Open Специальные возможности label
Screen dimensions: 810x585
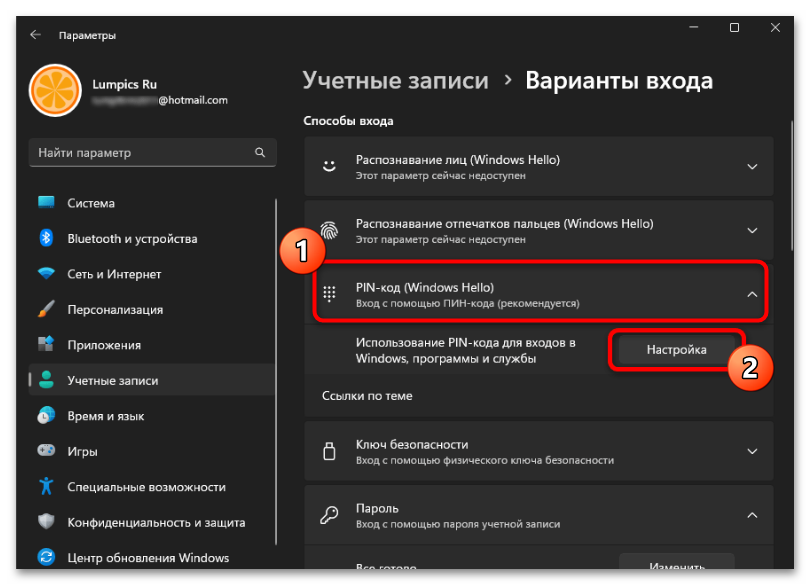(146, 487)
